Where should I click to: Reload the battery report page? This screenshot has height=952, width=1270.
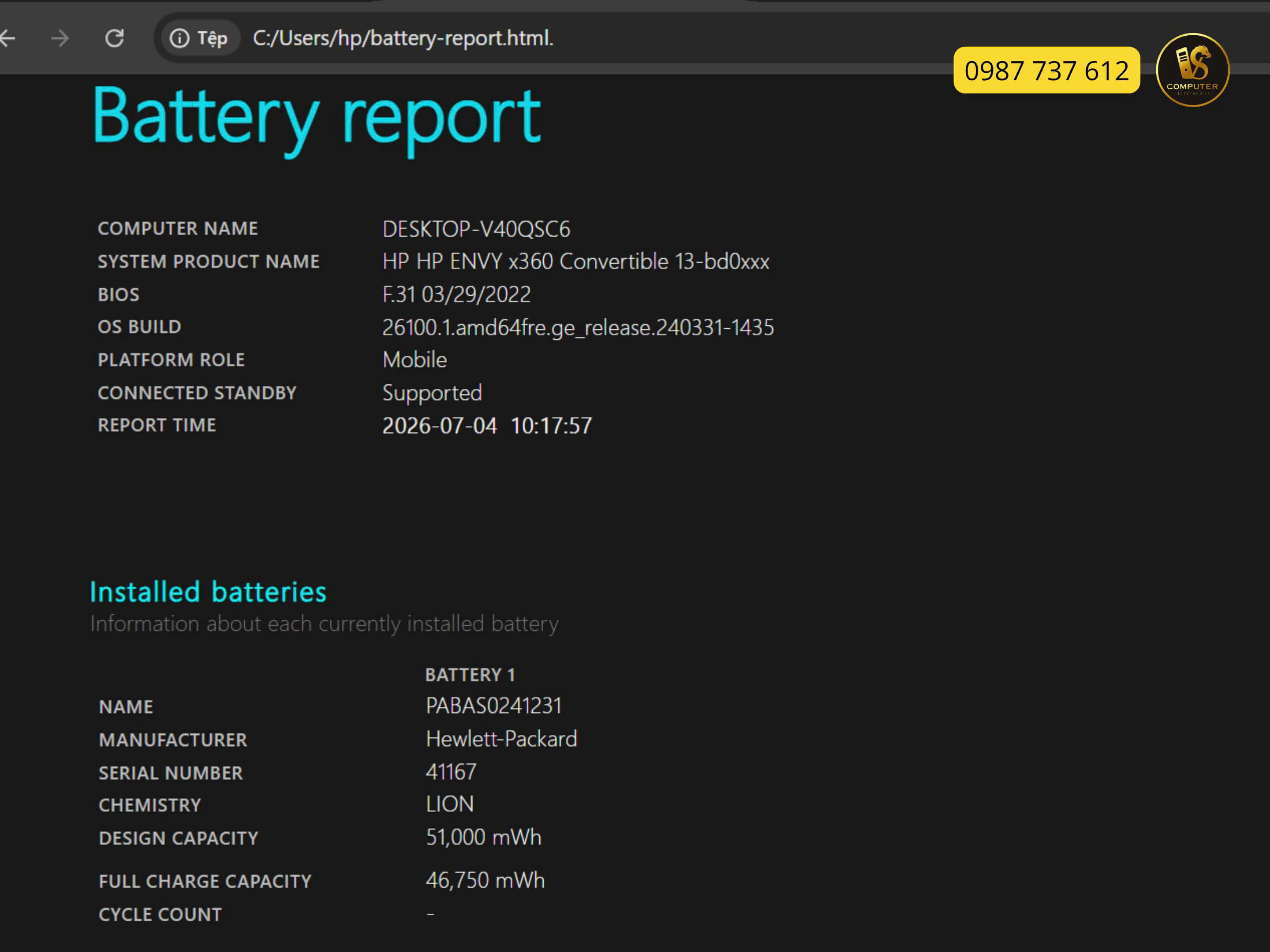point(114,38)
